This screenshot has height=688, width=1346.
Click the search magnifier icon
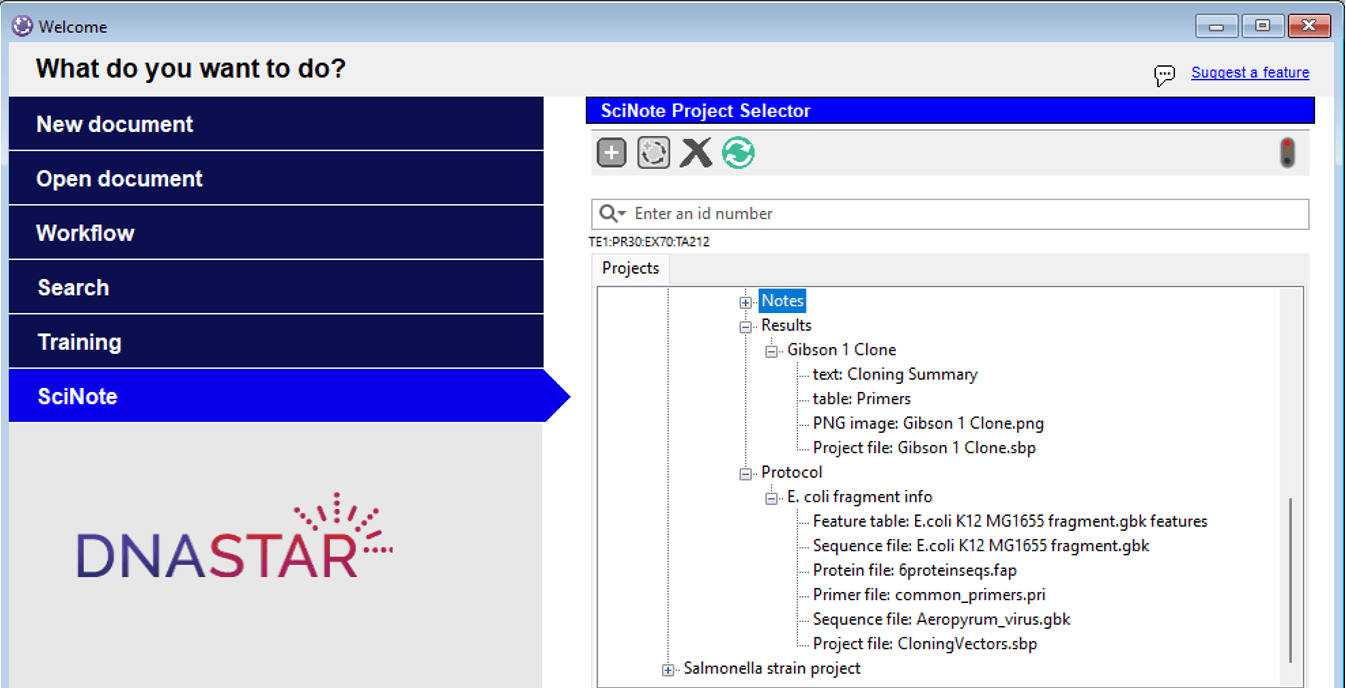point(609,213)
